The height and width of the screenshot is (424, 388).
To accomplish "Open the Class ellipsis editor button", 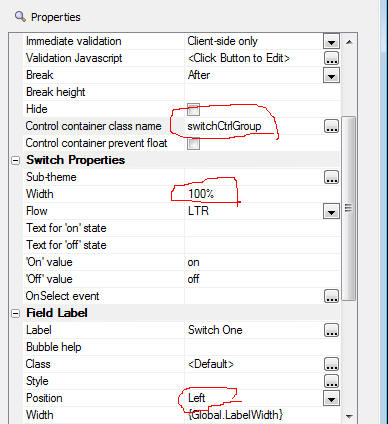I will [x=331, y=364].
